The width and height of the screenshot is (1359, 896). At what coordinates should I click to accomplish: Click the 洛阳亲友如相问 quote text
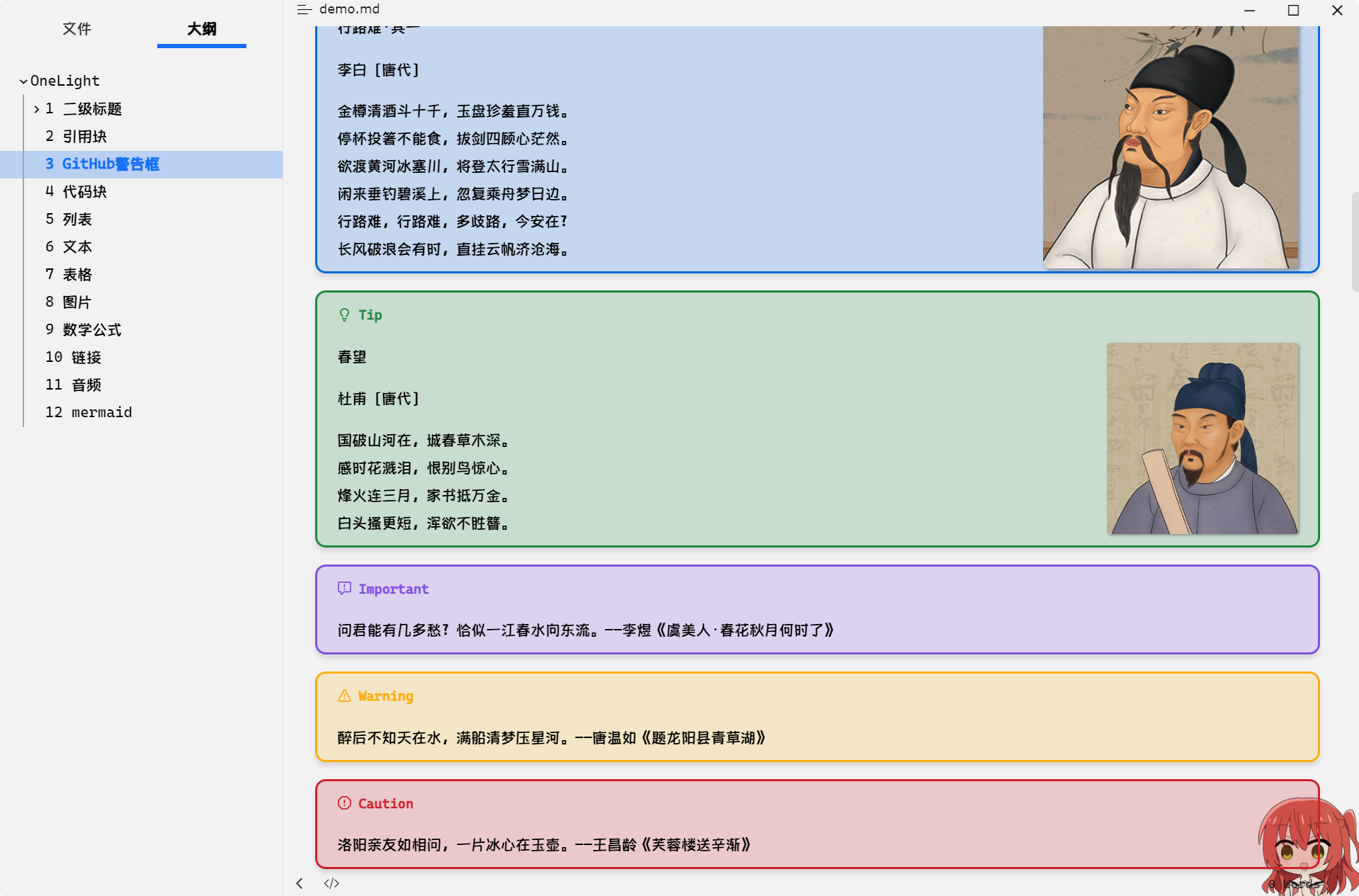pos(544,845)
